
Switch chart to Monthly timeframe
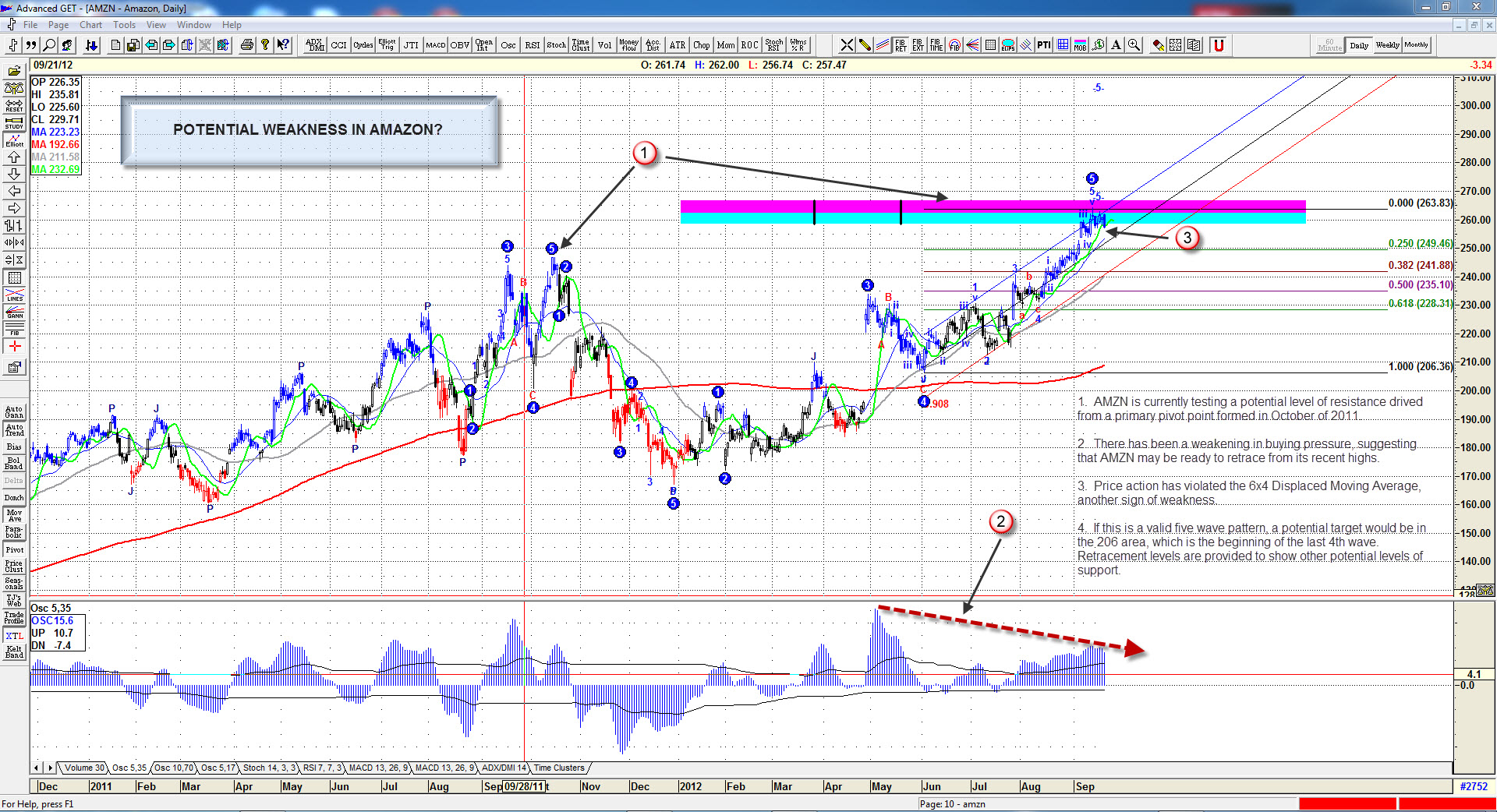tap(1416, 45)
